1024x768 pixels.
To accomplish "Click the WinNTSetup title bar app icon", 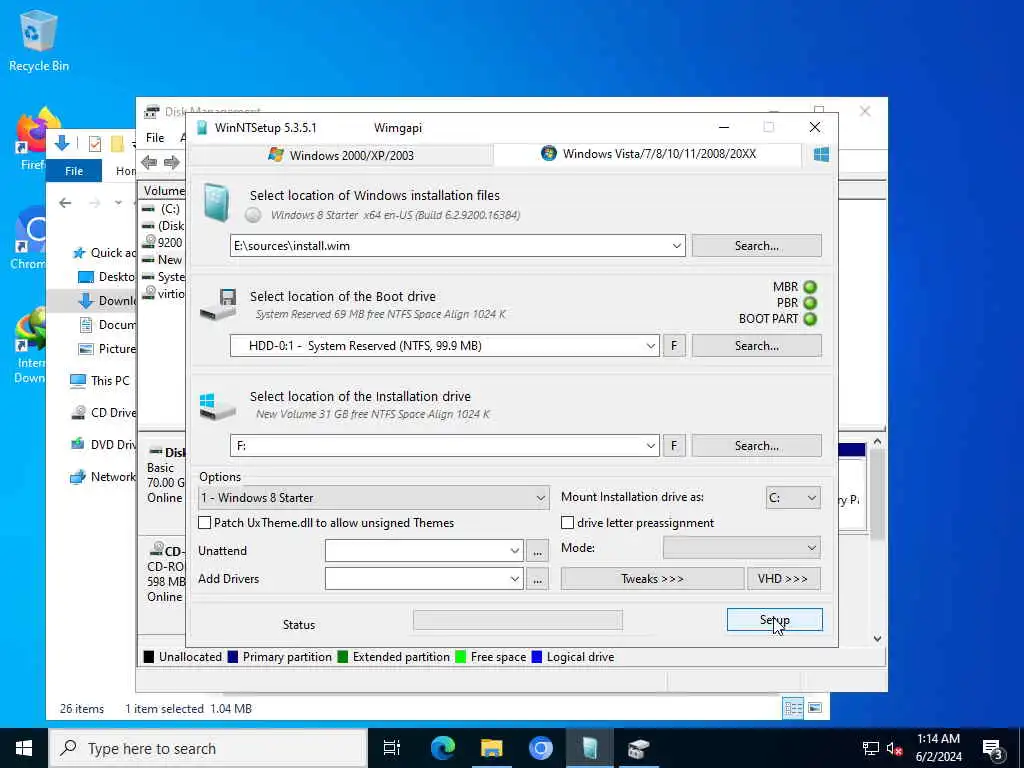I will click(202, 127).
